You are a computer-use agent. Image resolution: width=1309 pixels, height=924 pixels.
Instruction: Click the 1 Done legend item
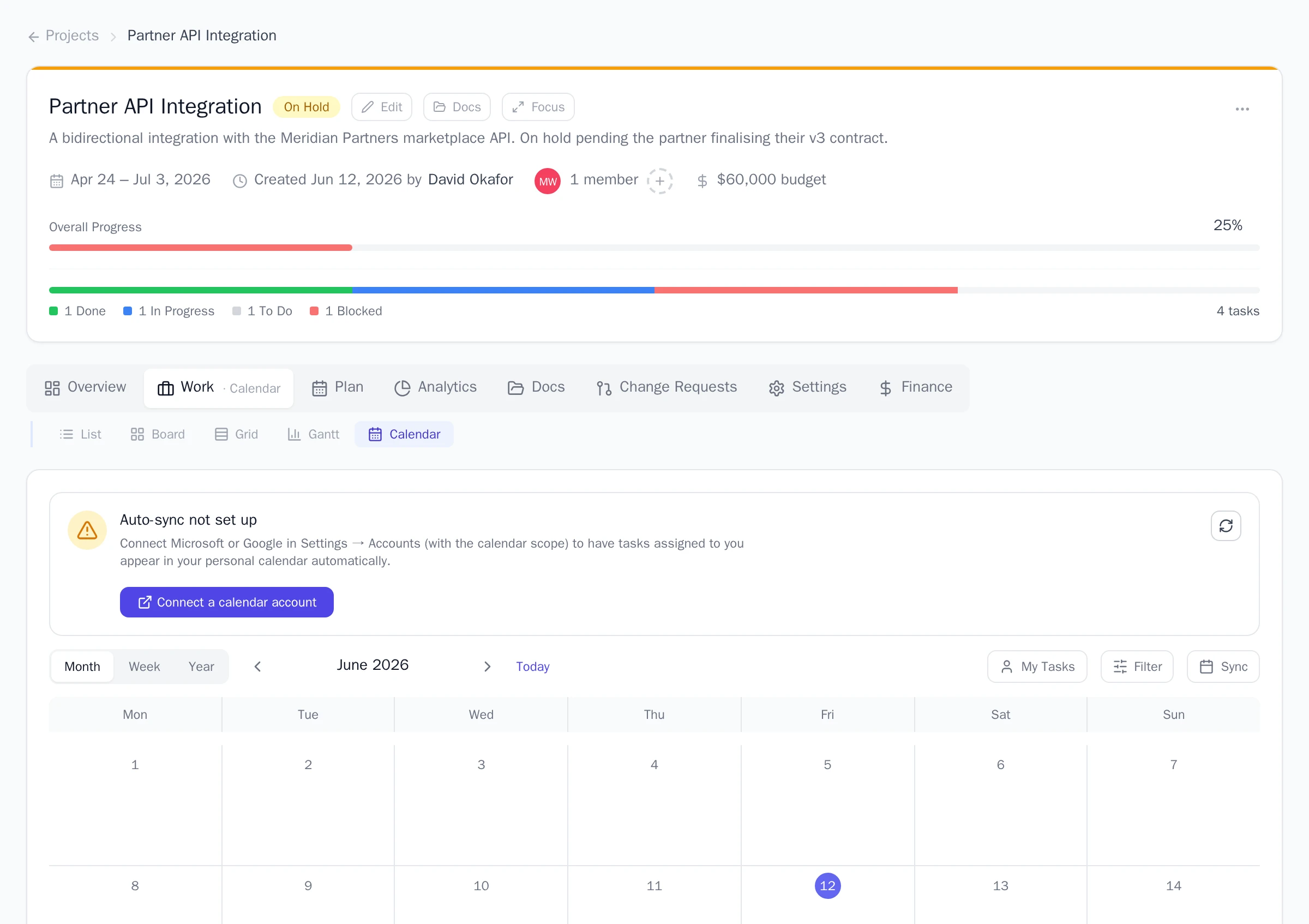[77, 311]
